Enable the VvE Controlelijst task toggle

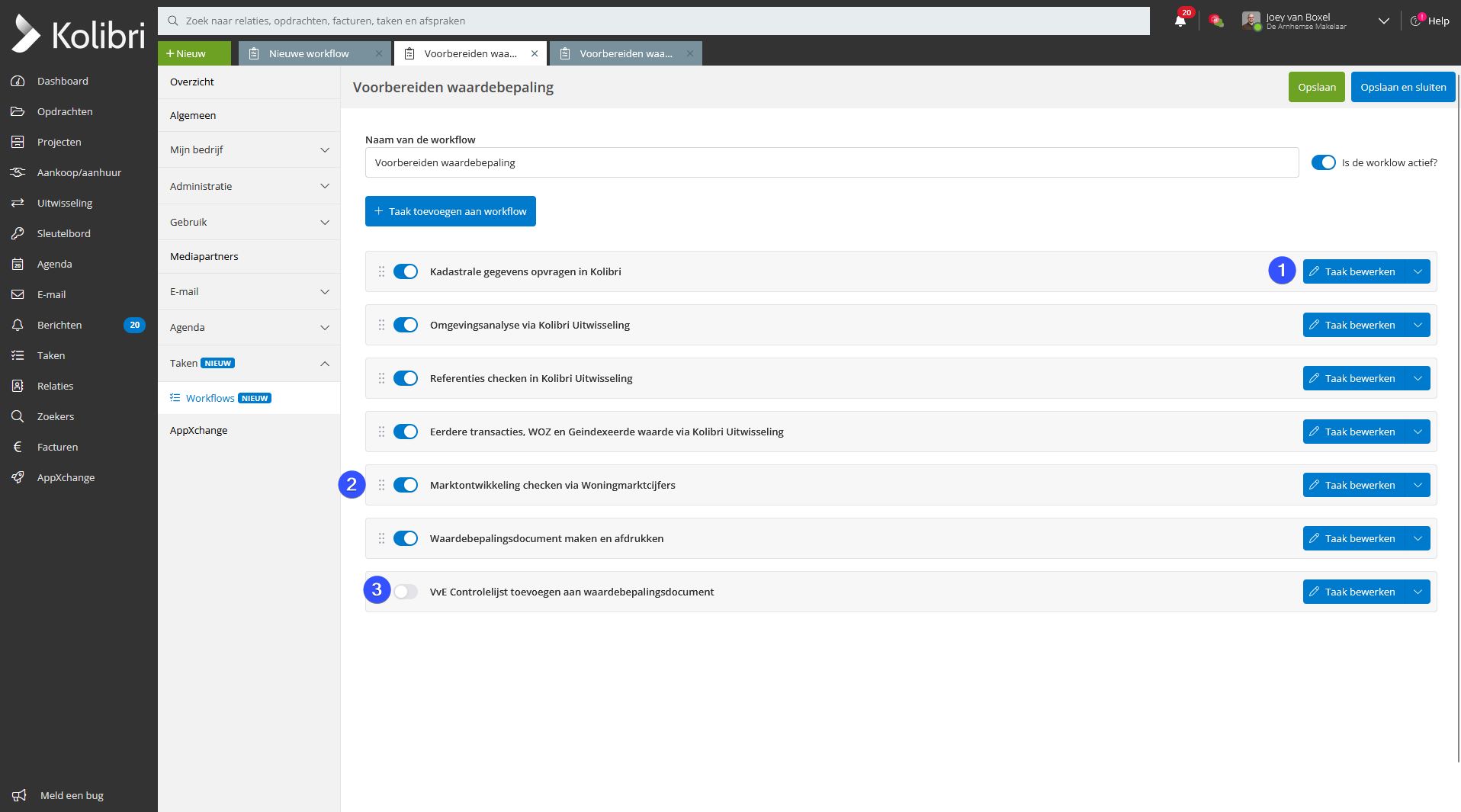tap(406, 592)
